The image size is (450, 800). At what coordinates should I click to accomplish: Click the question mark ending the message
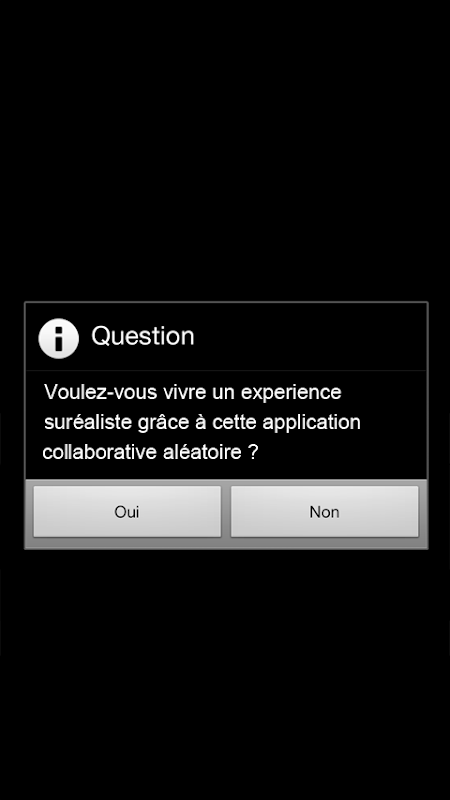253,452
